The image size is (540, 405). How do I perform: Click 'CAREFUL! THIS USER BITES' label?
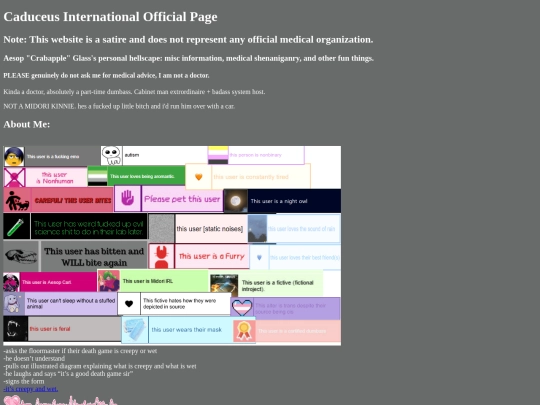[73, 200]
